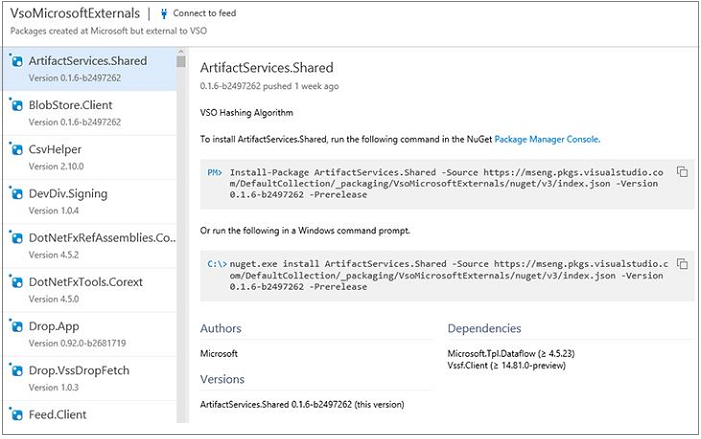Viewport: 701px width, 439px height.
Task: Click the DotNetFxTools.Corext package icon
Action: [x=17, y=282]
